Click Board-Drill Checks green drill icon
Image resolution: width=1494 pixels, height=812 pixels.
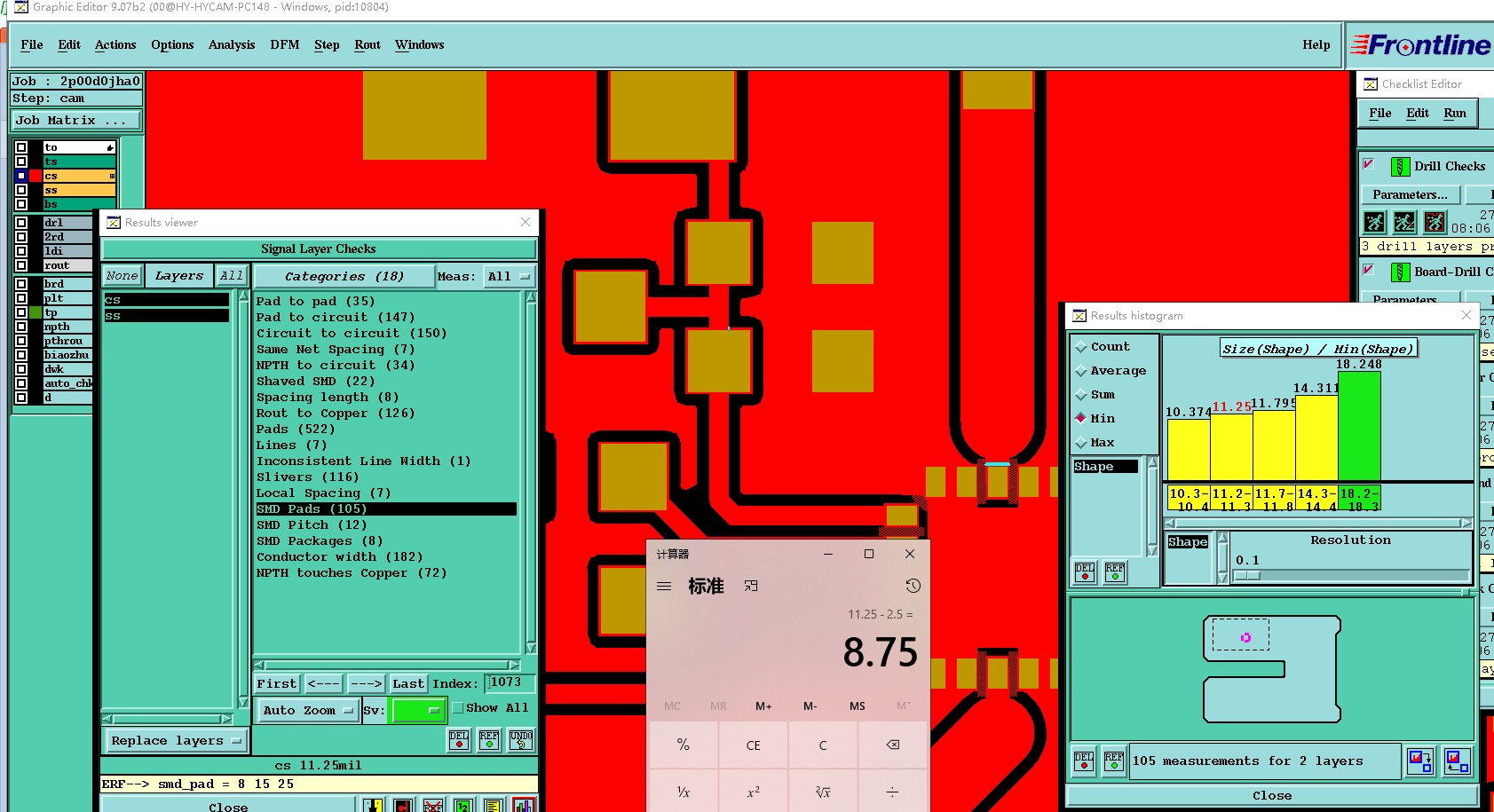pos(1400,272)
